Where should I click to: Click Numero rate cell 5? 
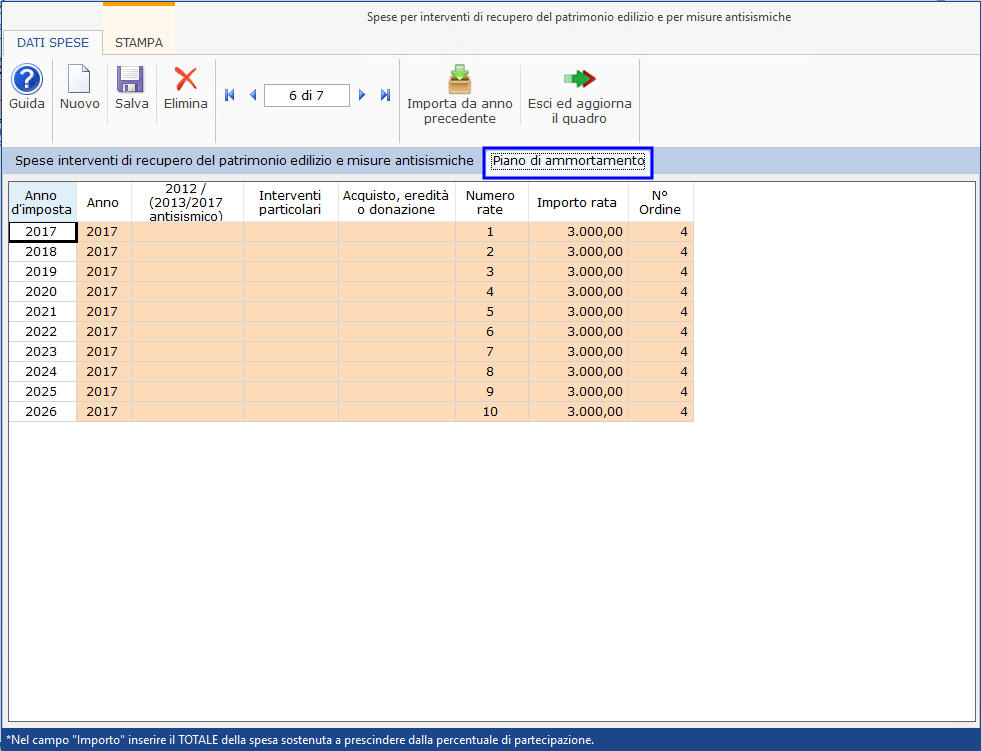tap(491, 312)
